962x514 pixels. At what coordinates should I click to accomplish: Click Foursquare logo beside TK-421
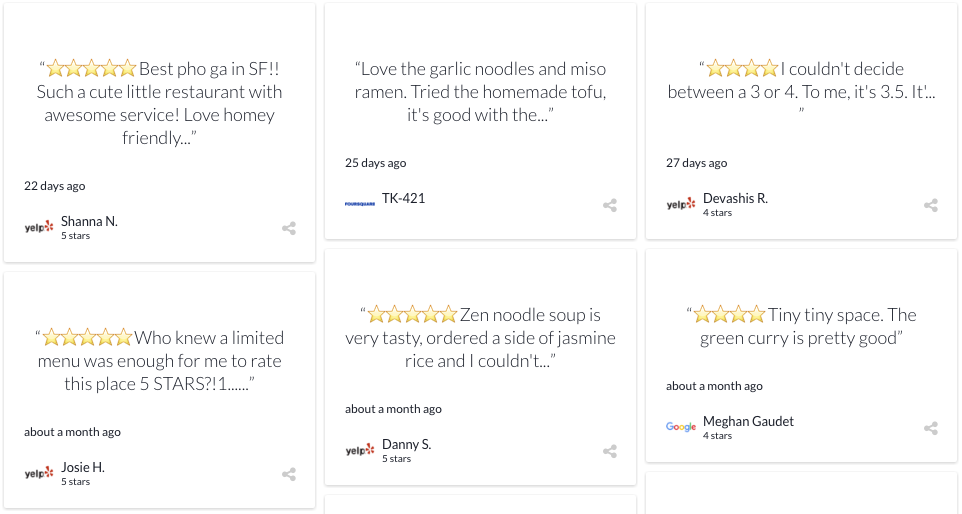(360, 204)
